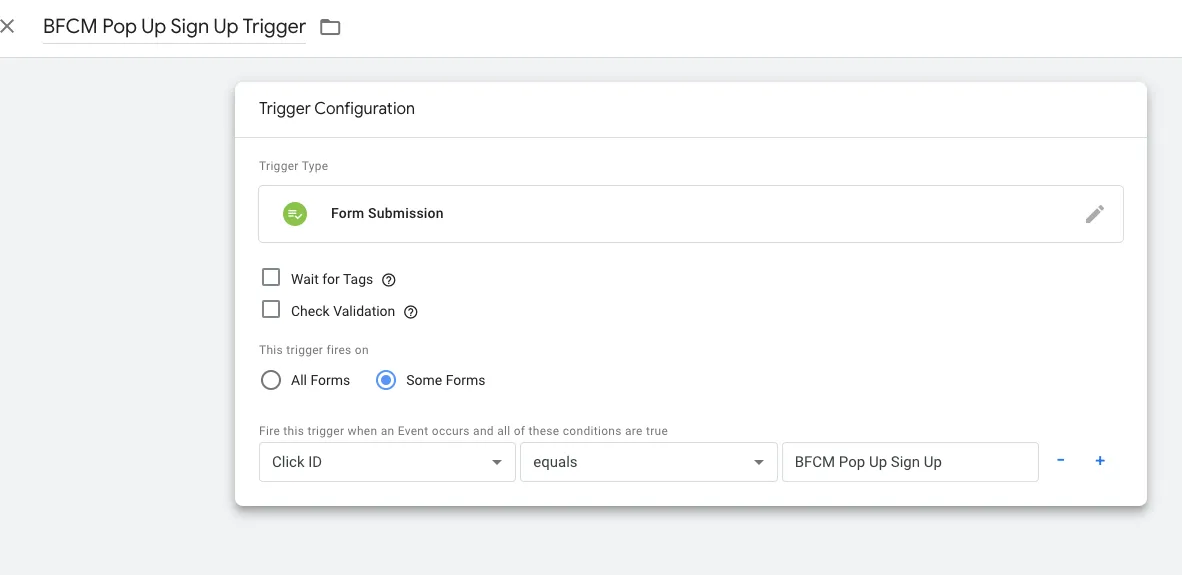Enable the Check Validation checkbox
The height and width of the screenshot is (575, 1182).
click(x=271, y=310)
